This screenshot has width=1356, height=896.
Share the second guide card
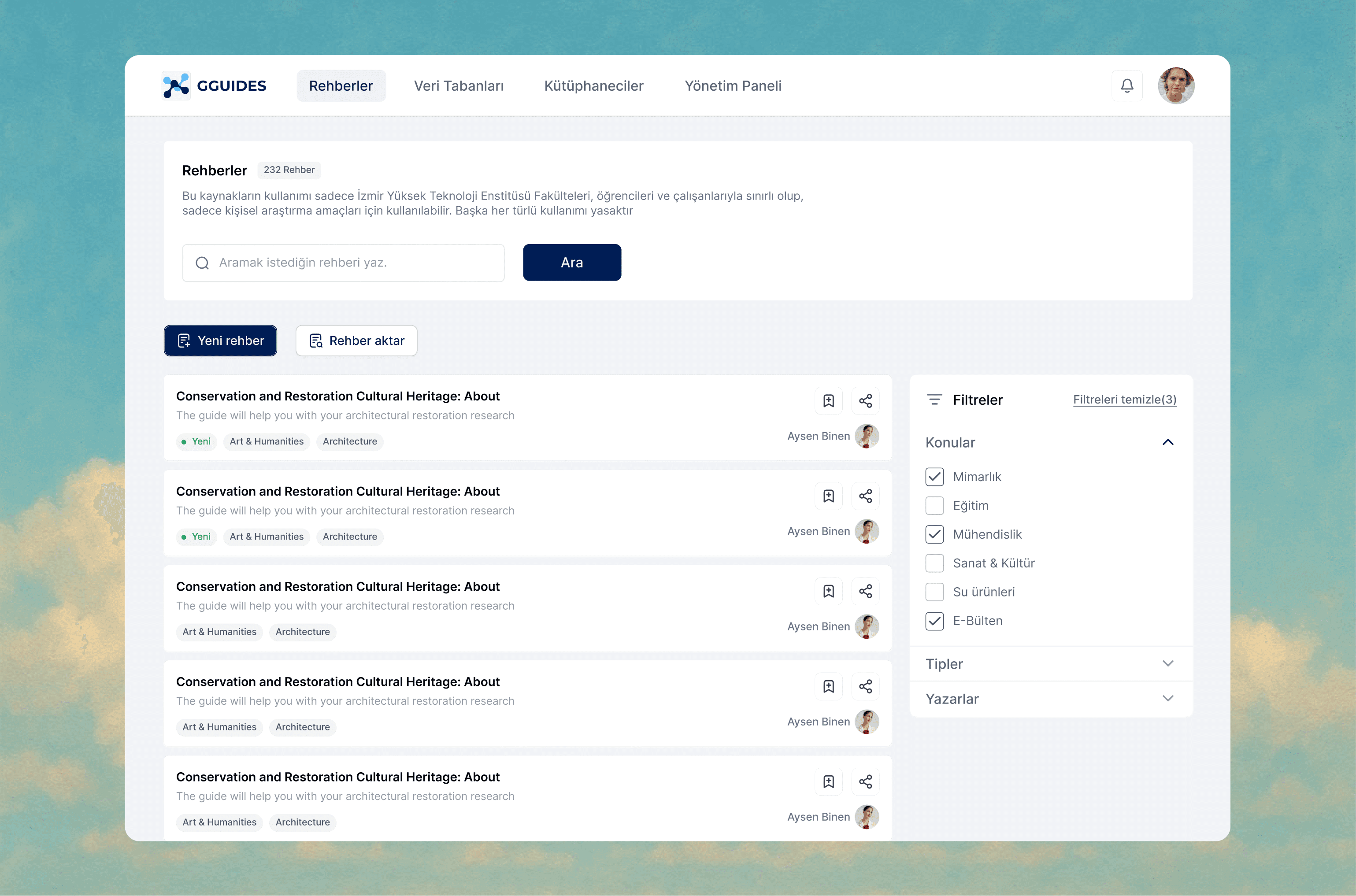[x=865, y=496]
